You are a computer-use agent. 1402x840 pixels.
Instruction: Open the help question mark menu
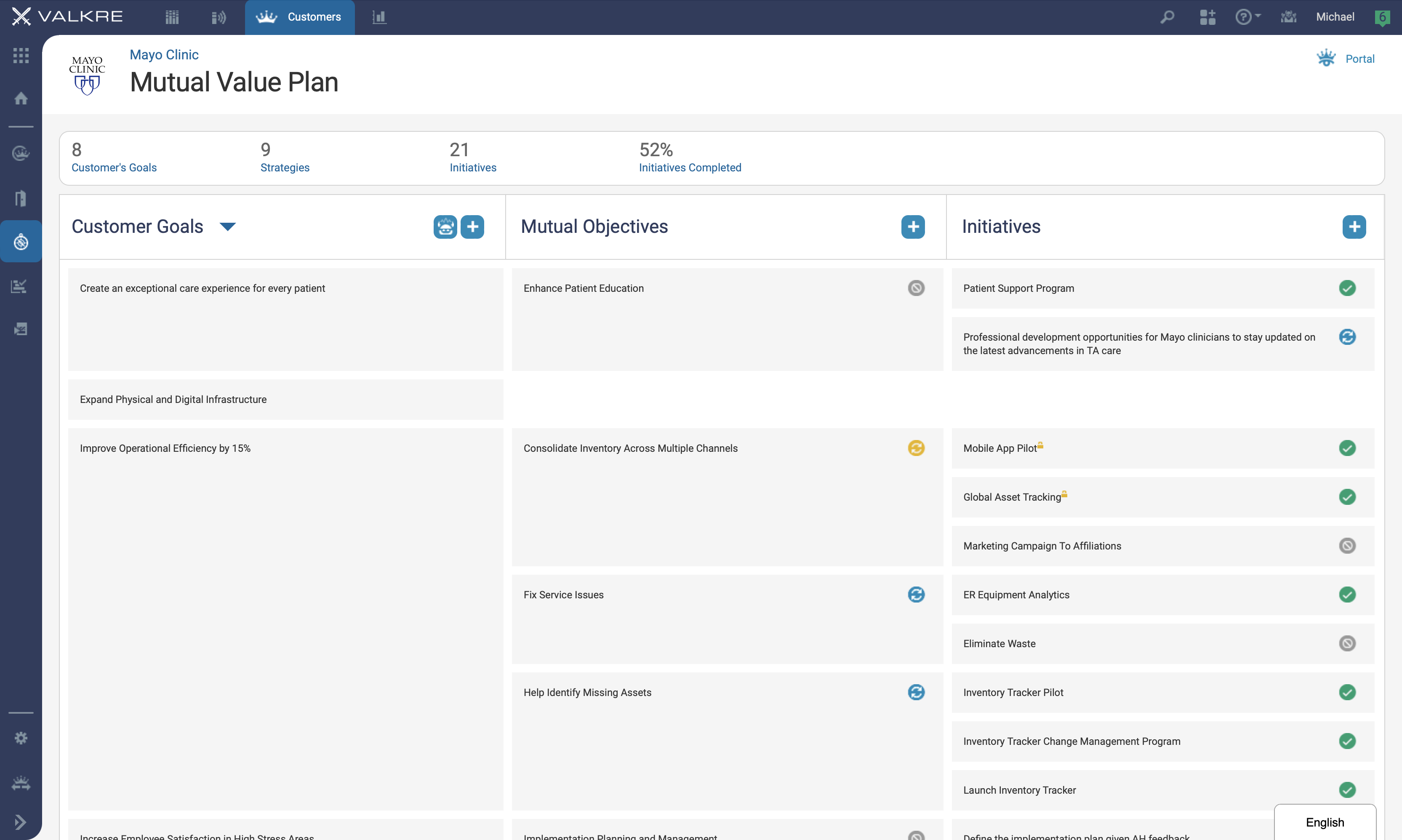1247,17
